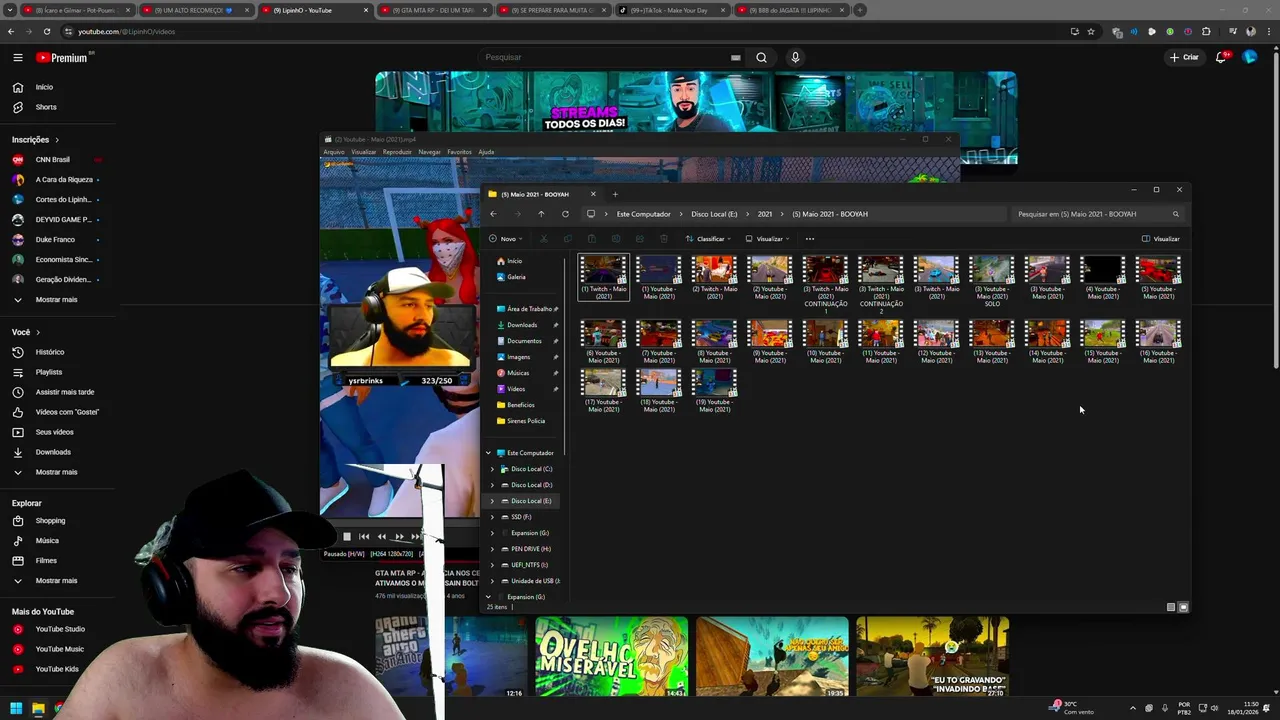Bookmark this page with star icon
This screenshot has width=1280, height=720.
coord(1091,31)
